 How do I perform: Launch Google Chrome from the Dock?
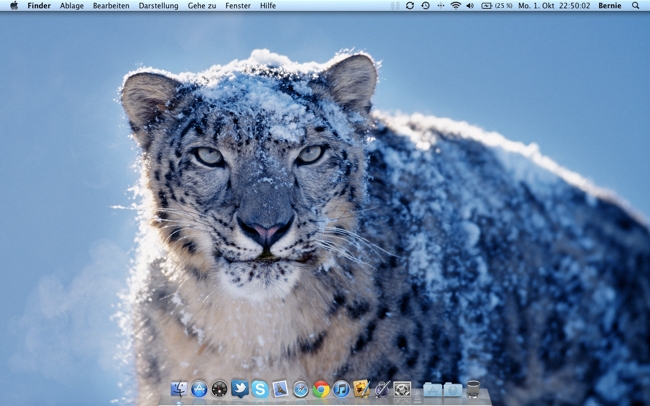coord(321,389)
